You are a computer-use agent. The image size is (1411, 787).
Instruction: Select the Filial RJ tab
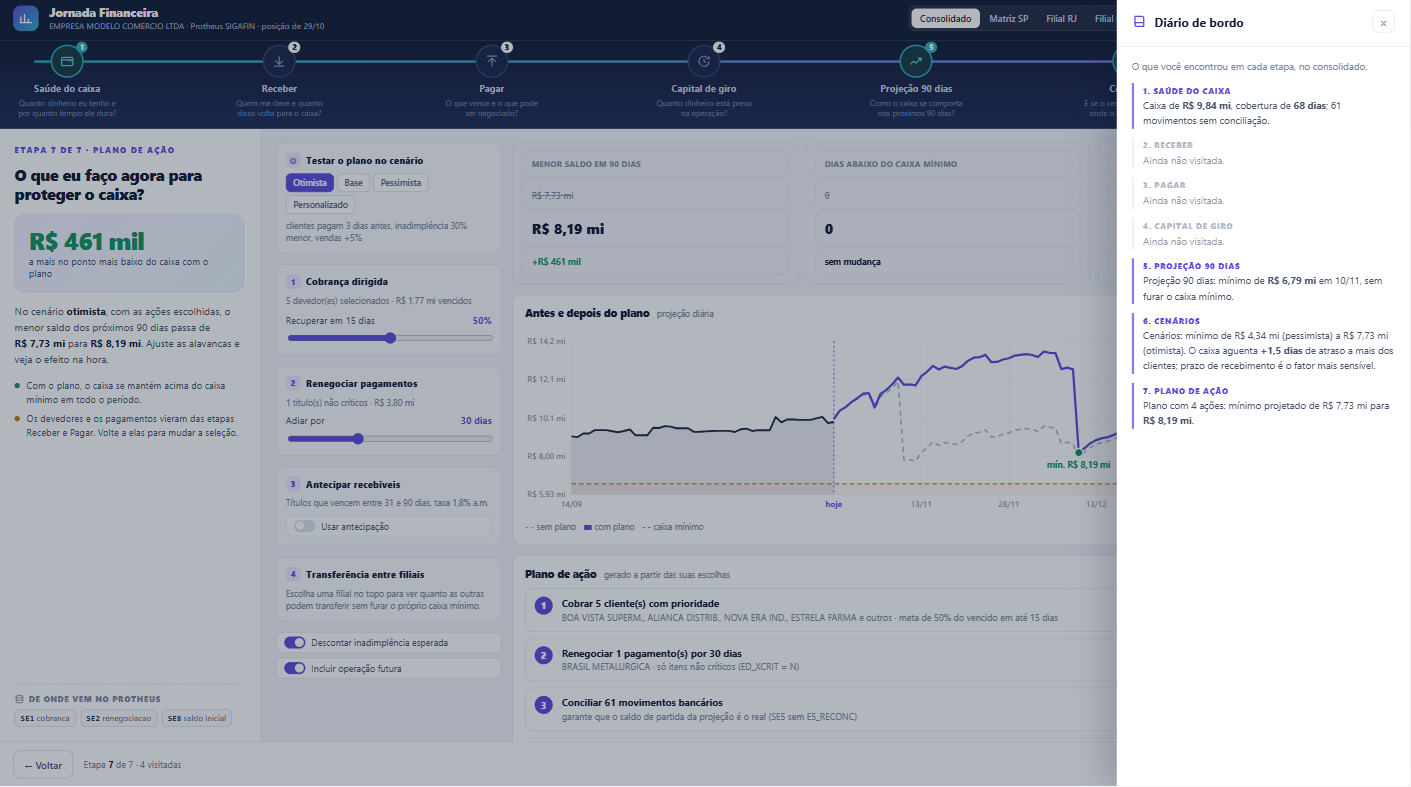tap(1061, 18)
